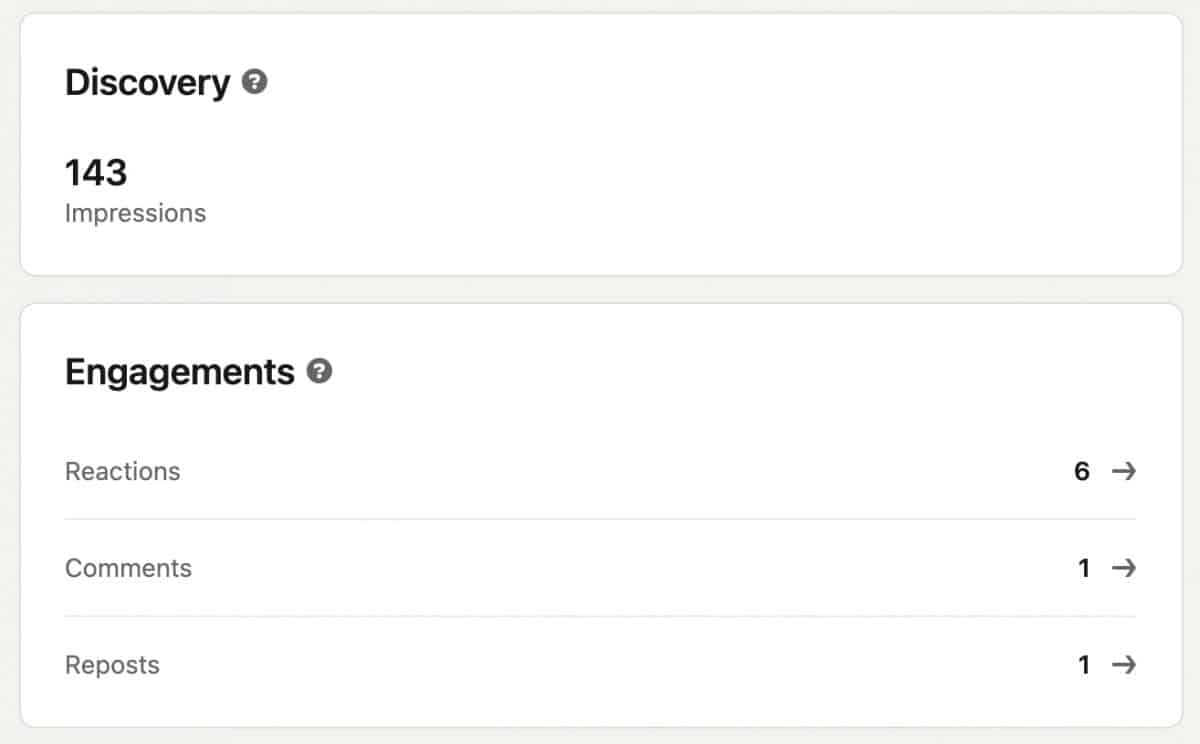Click the arrow icon in Reposts row
The image size is (1200, 744).
[x=1124, y=665]
